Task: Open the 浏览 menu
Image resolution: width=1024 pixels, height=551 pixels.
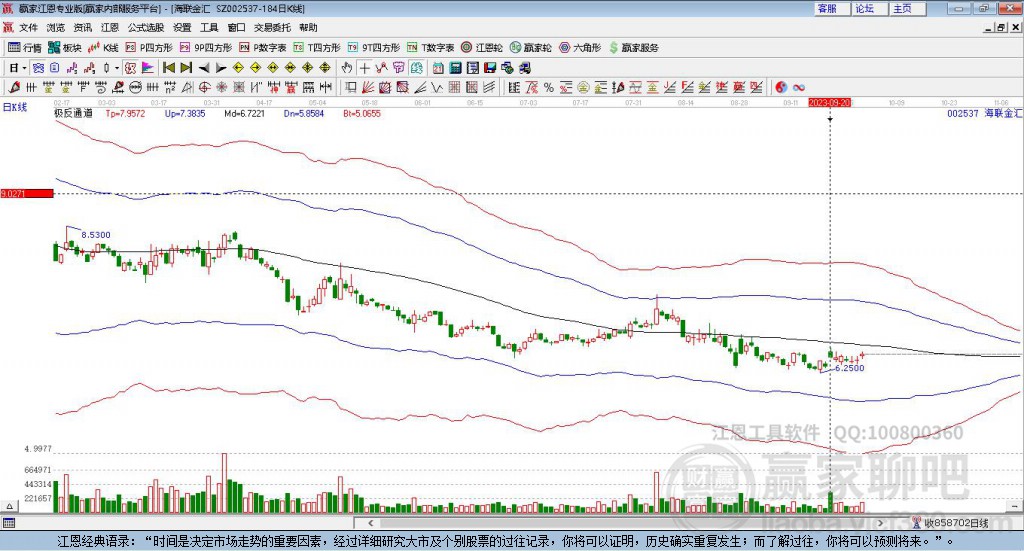Action: pyautogui.click(x=56, y=27)
